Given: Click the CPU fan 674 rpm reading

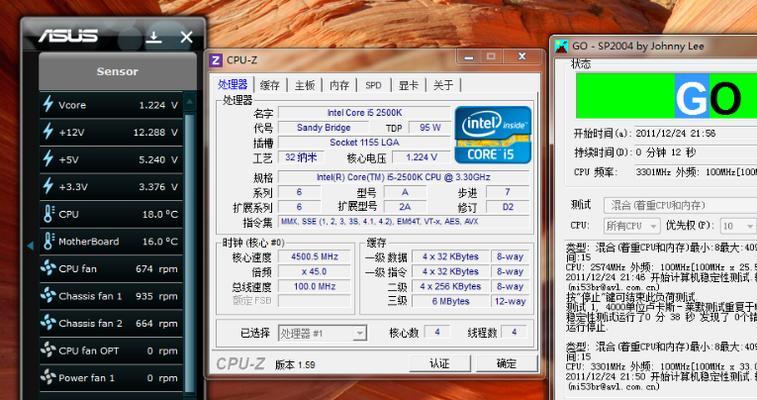Looking at the screenshot, I should click(x=156, y=269).
